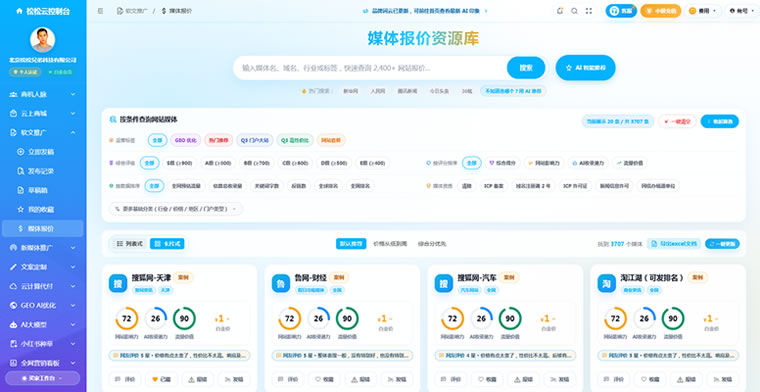Click the 淘 logo on the 淘江湖 card

(x=606, y=283)
